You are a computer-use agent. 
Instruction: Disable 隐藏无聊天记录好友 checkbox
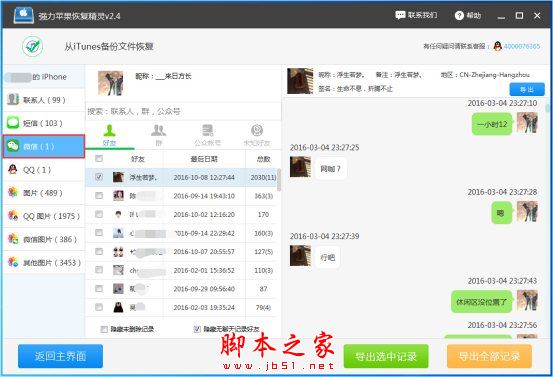[197, 329]
